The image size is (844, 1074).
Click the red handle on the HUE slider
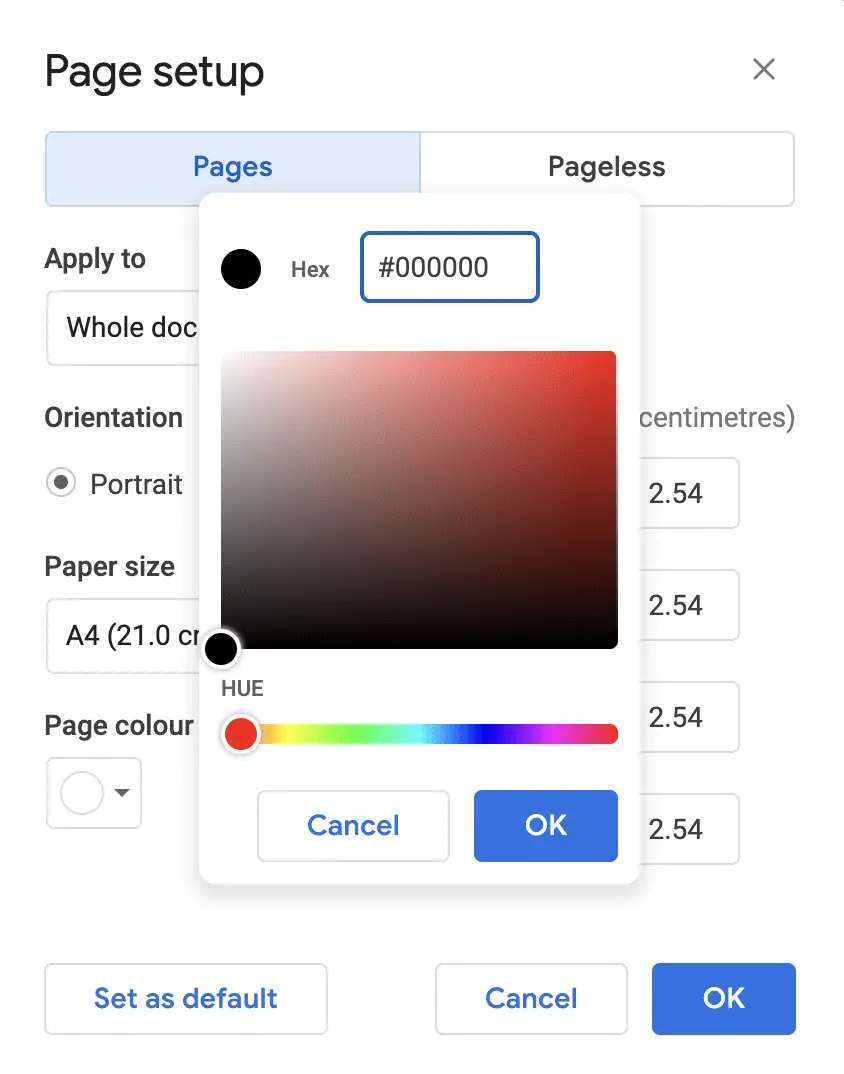tap(240, 734)
